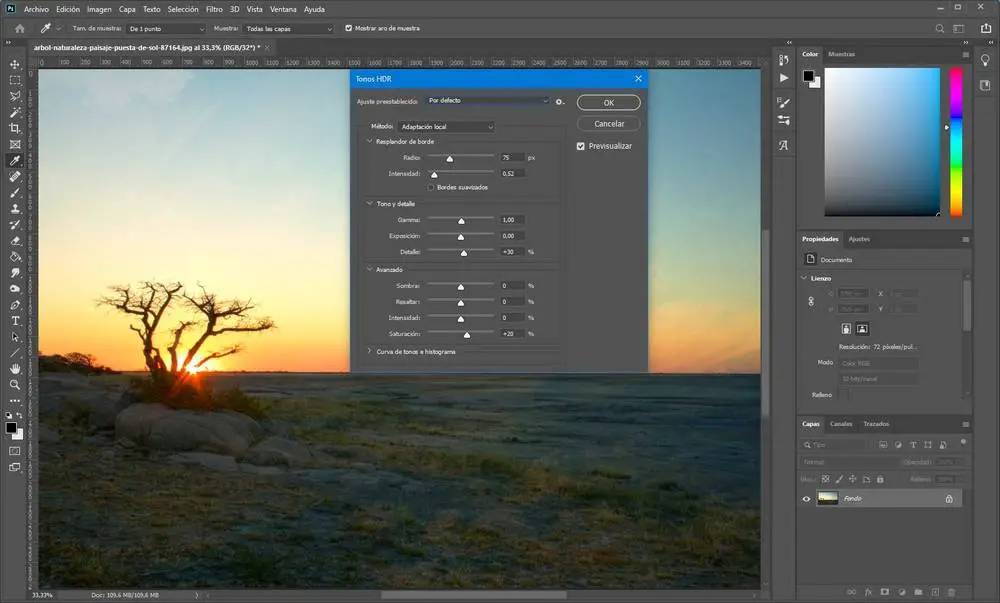Enable Bordes suavizados checkbox
This screenshot has width=1000, height=603.
pos(431,187)
